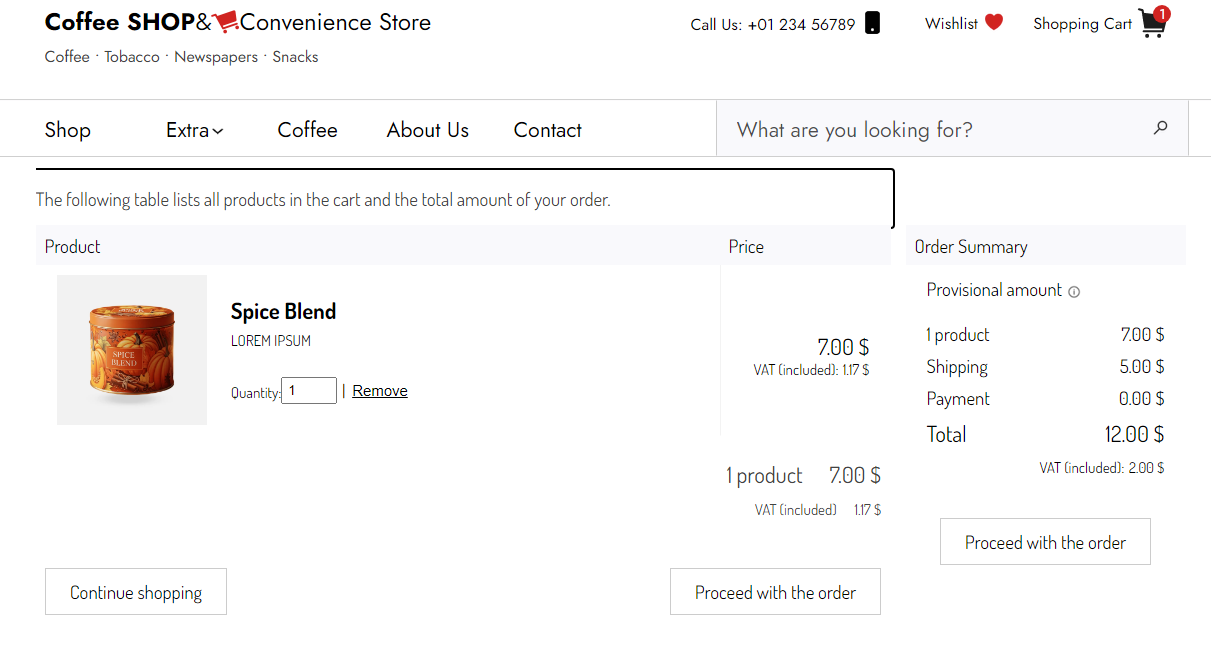Click the mobile phone icon
The image size is (1211, 653).
click(872, 23)
